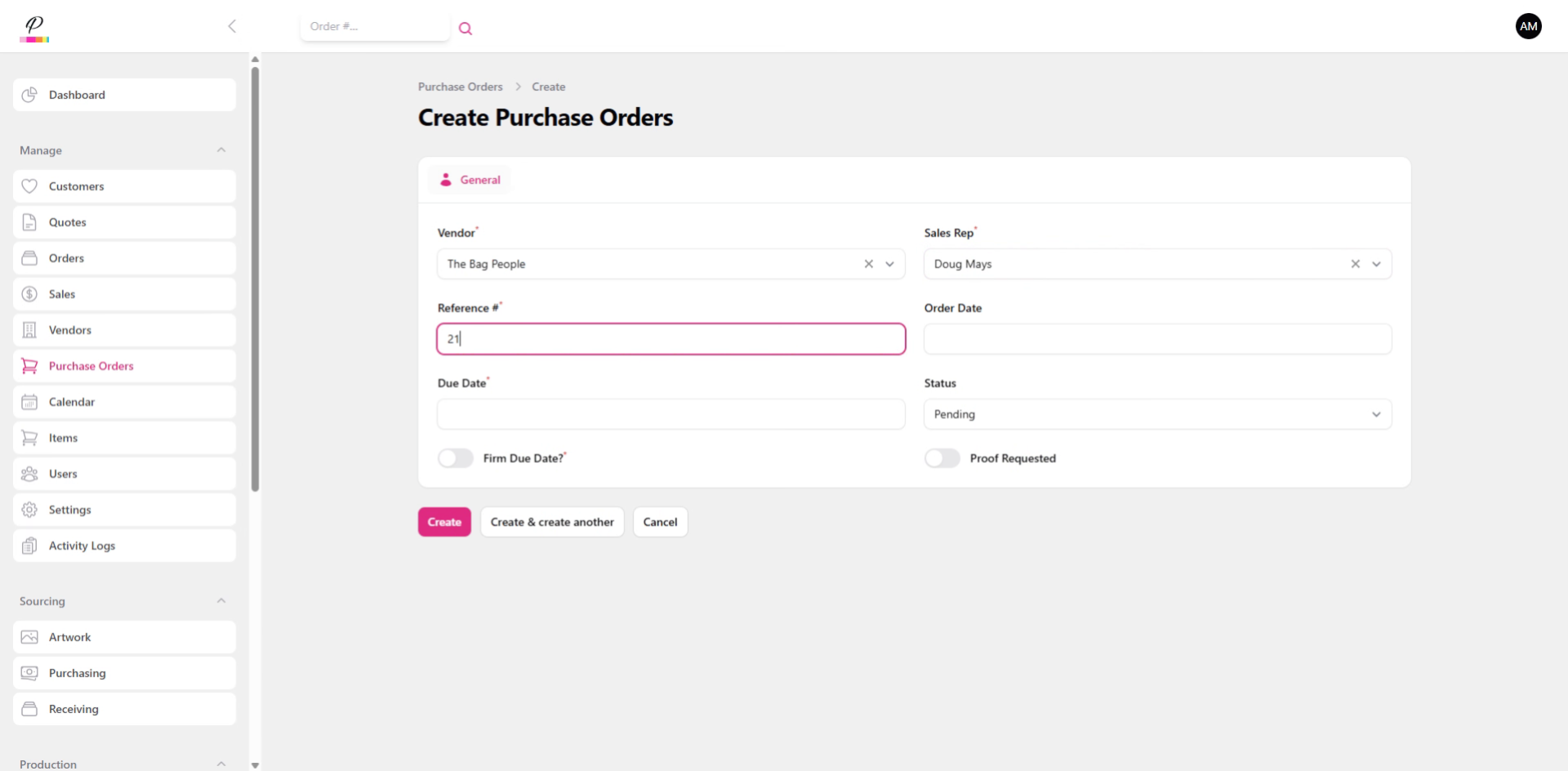The image size is (1568, 771).
Task: Click the Create & create another button
Action: click(552, 522)
